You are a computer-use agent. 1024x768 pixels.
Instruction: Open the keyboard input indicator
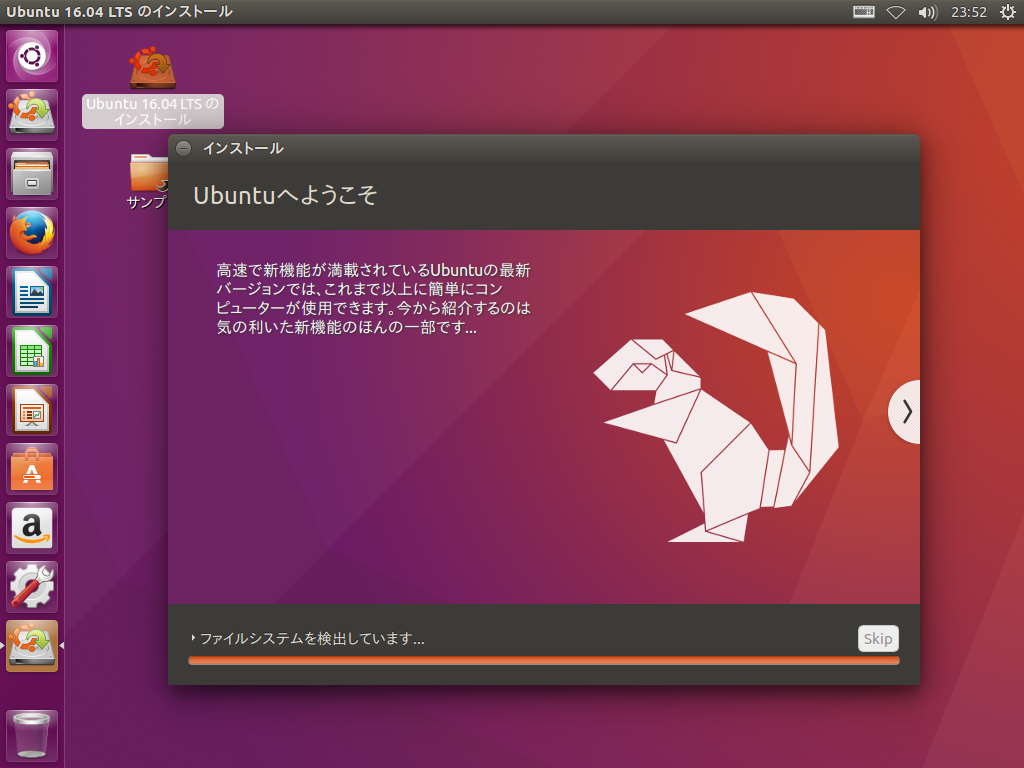coord(863,12)
